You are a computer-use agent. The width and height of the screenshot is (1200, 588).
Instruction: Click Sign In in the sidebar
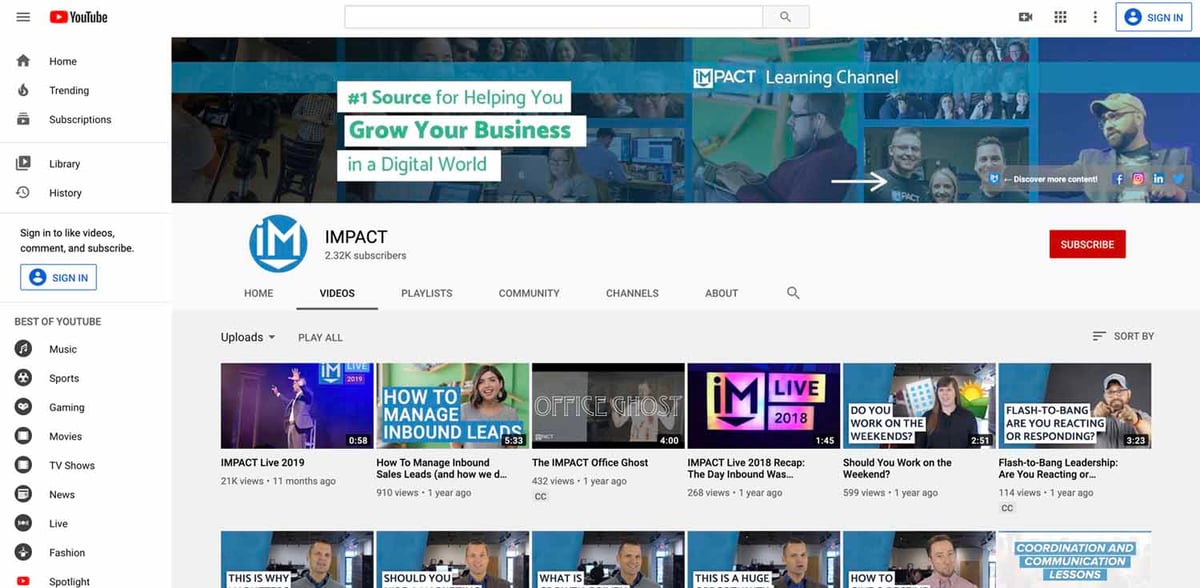tap(58, 277)
